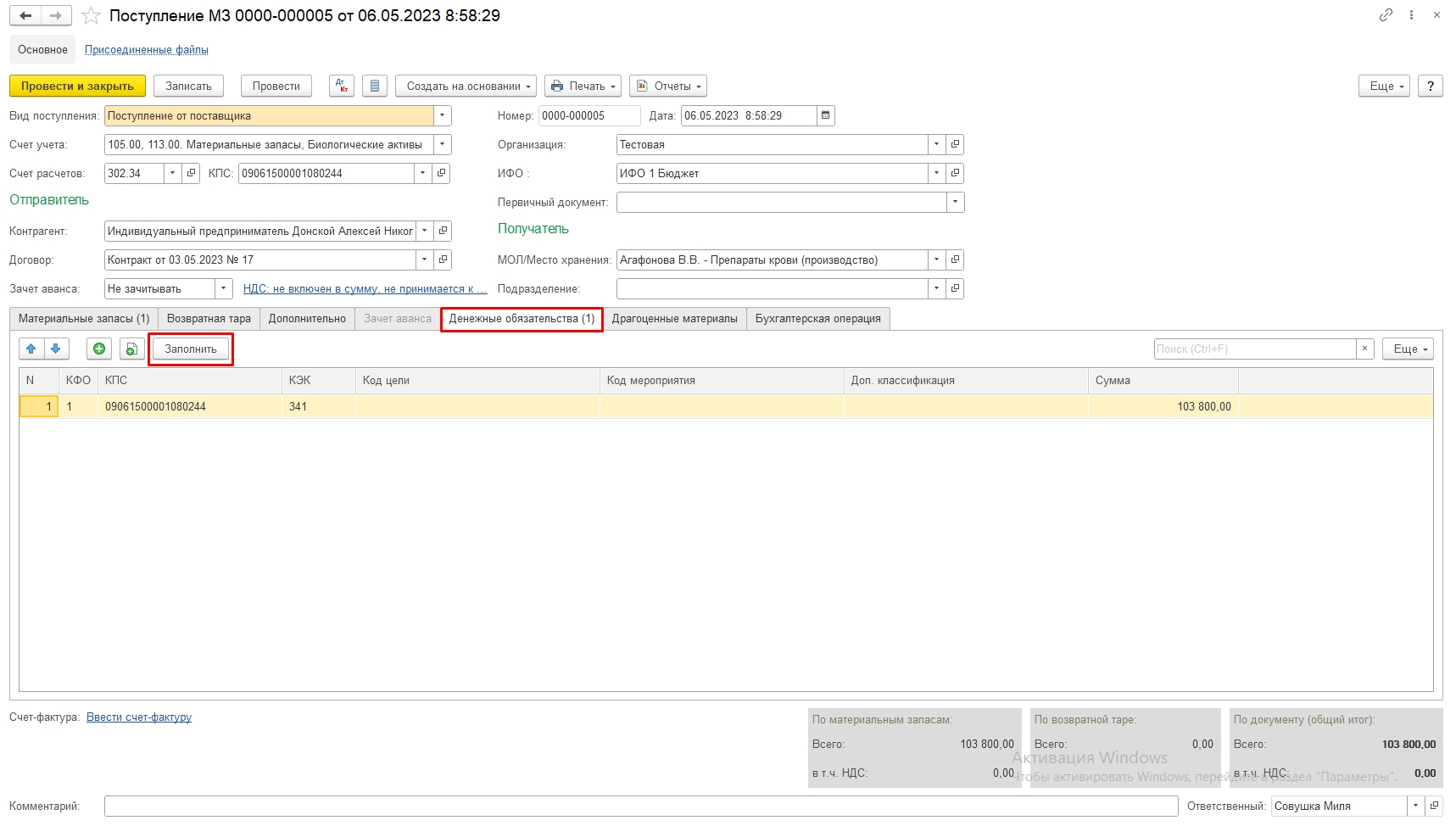
Task: Open the НДС settings link
Action: pos(365,288)
